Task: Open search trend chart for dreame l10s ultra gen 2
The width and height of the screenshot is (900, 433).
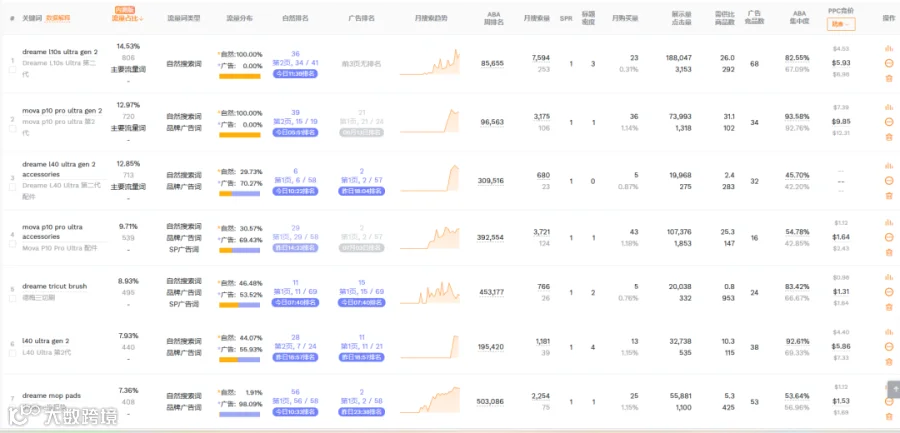Action: coord(430,62)
